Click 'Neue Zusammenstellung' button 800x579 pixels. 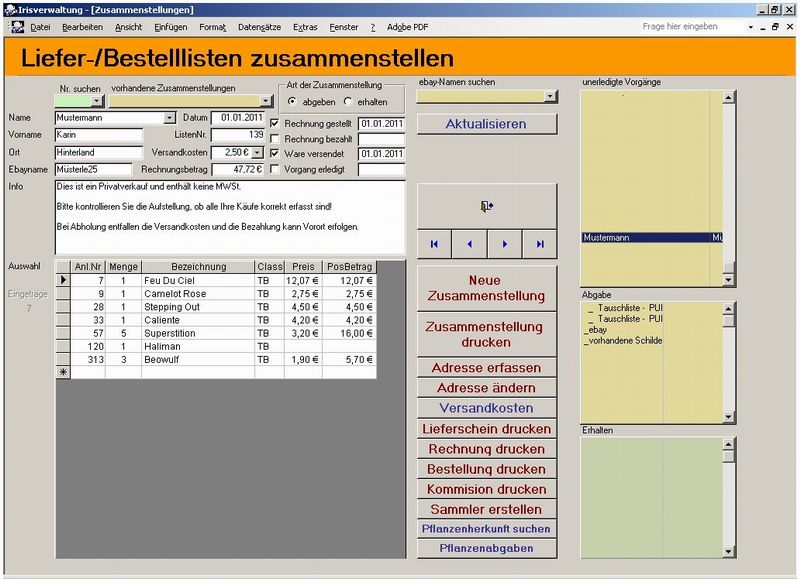(487, 288)
